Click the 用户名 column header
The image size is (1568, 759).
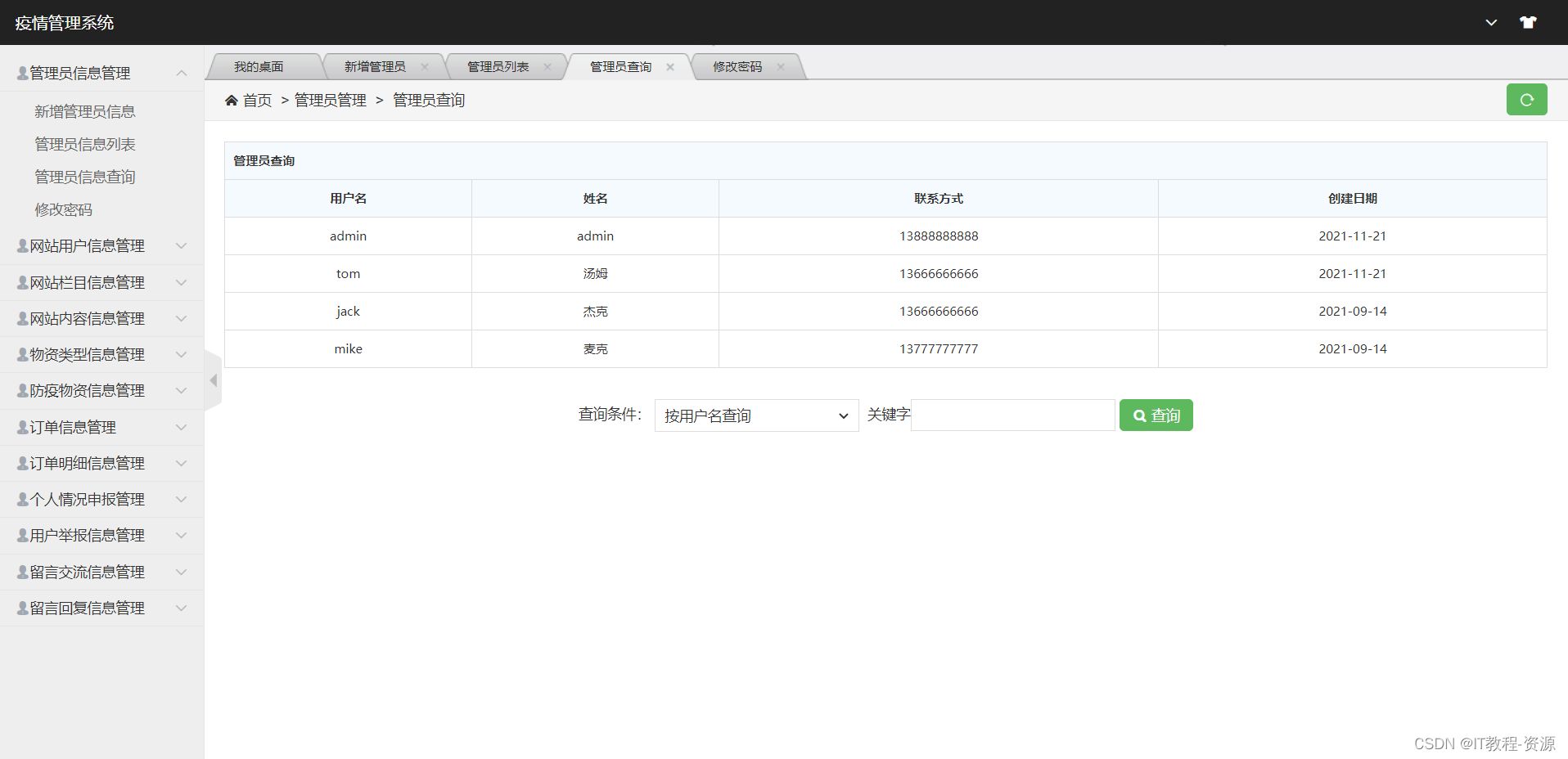pyautogui.click(x=349, y=199)
